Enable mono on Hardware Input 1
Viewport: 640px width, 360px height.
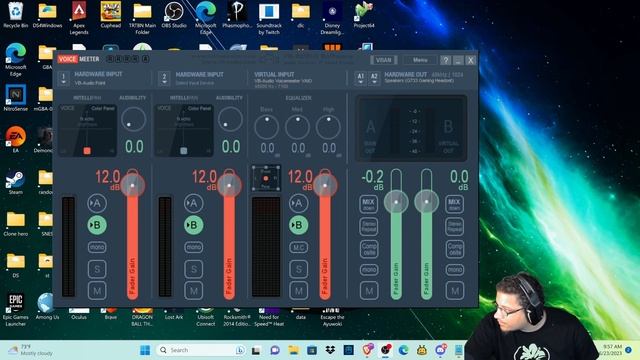pos(97,247)
